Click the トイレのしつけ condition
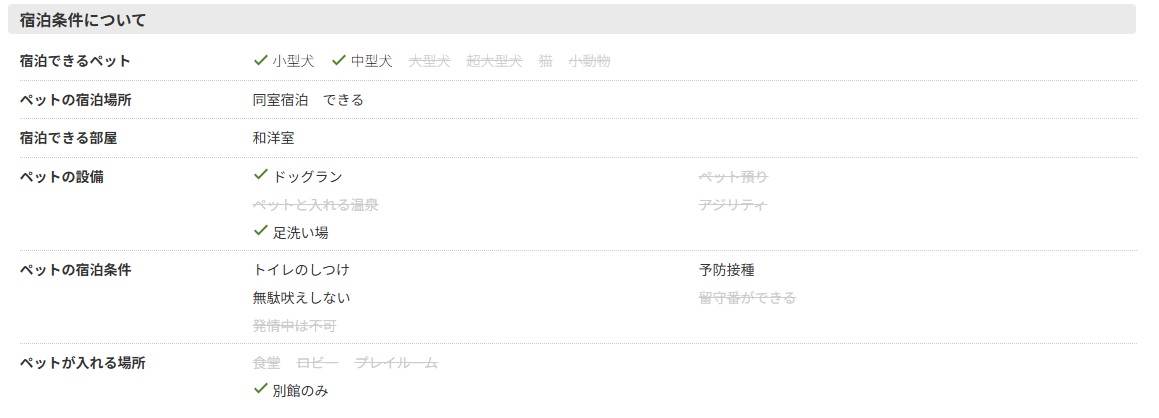Image resolution: width=1159 pixels, height=418 pixels. [301, 270]
